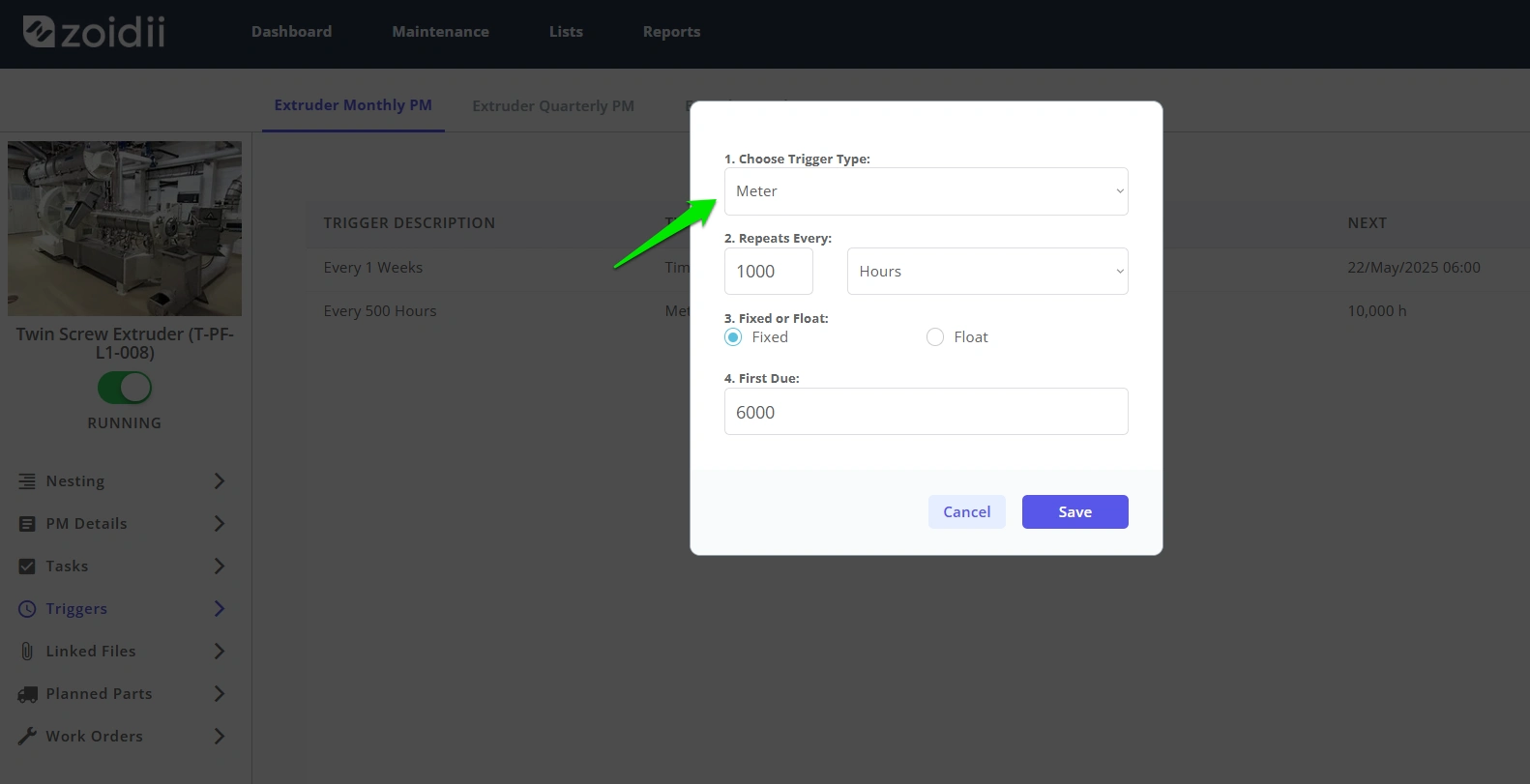
Task: Click the Tasks checkmark icon
Action: 27,566
